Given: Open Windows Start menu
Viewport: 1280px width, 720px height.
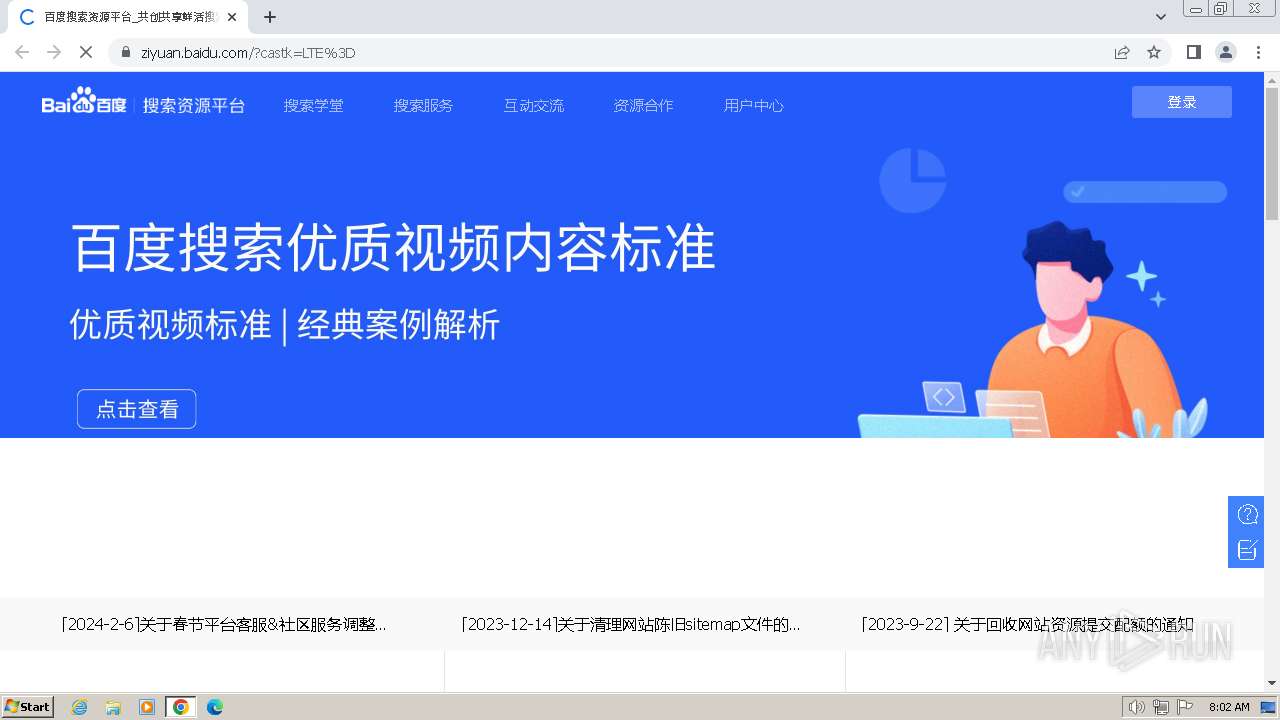Looking at the screenshot, I should point(28,707).
